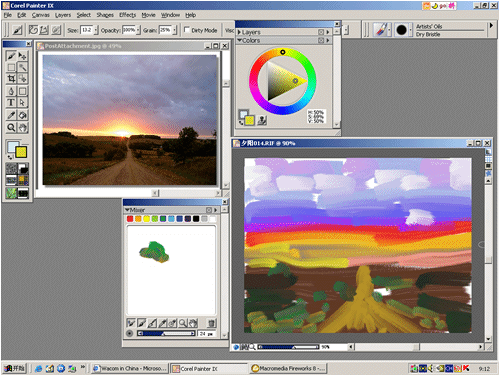Click the brush Size input field

tap(87, 30)
